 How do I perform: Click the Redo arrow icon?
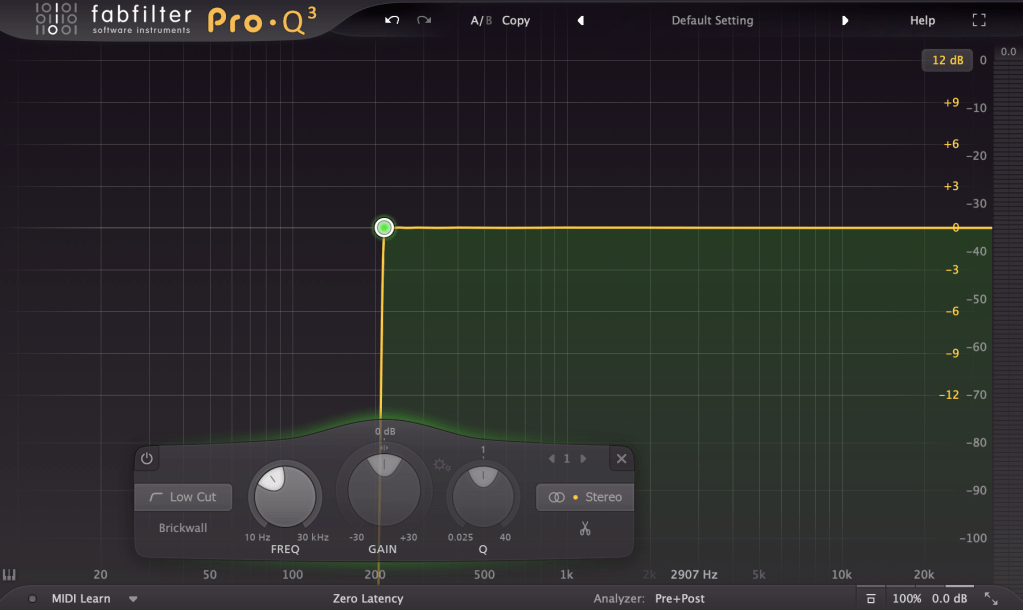[x=424, y=20]
